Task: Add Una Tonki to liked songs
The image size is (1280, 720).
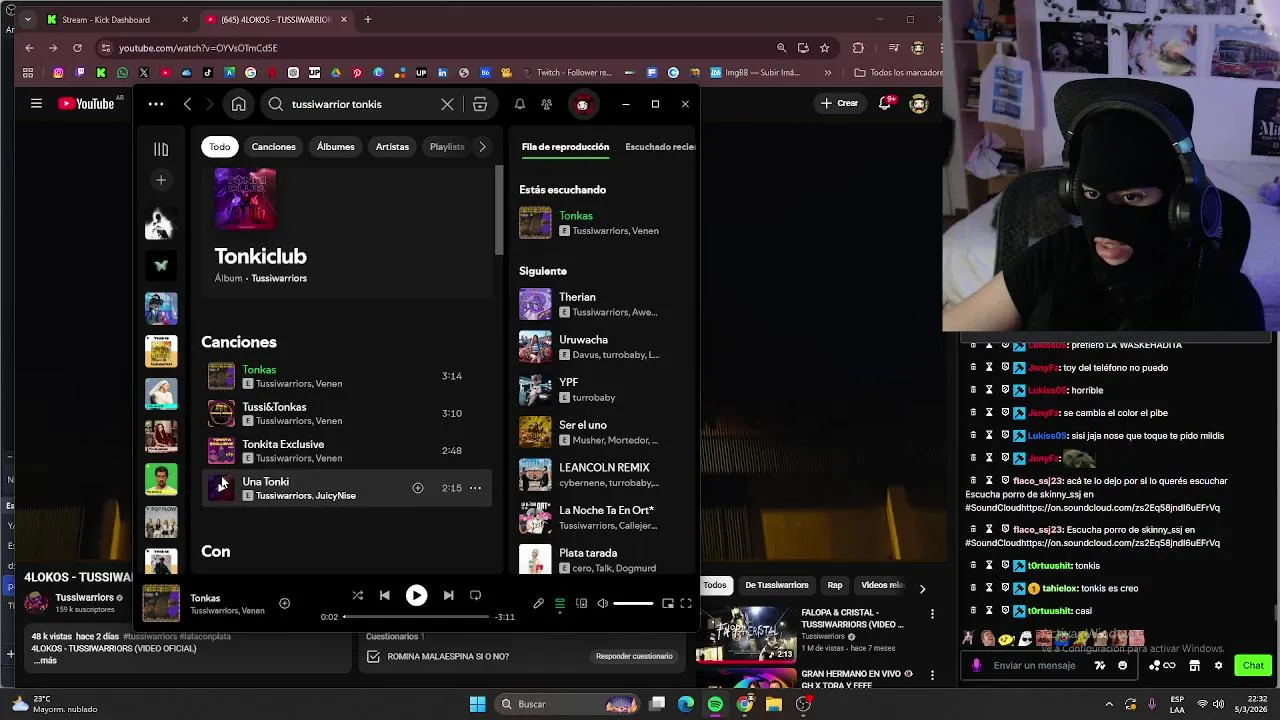Action: coord(418,488)
